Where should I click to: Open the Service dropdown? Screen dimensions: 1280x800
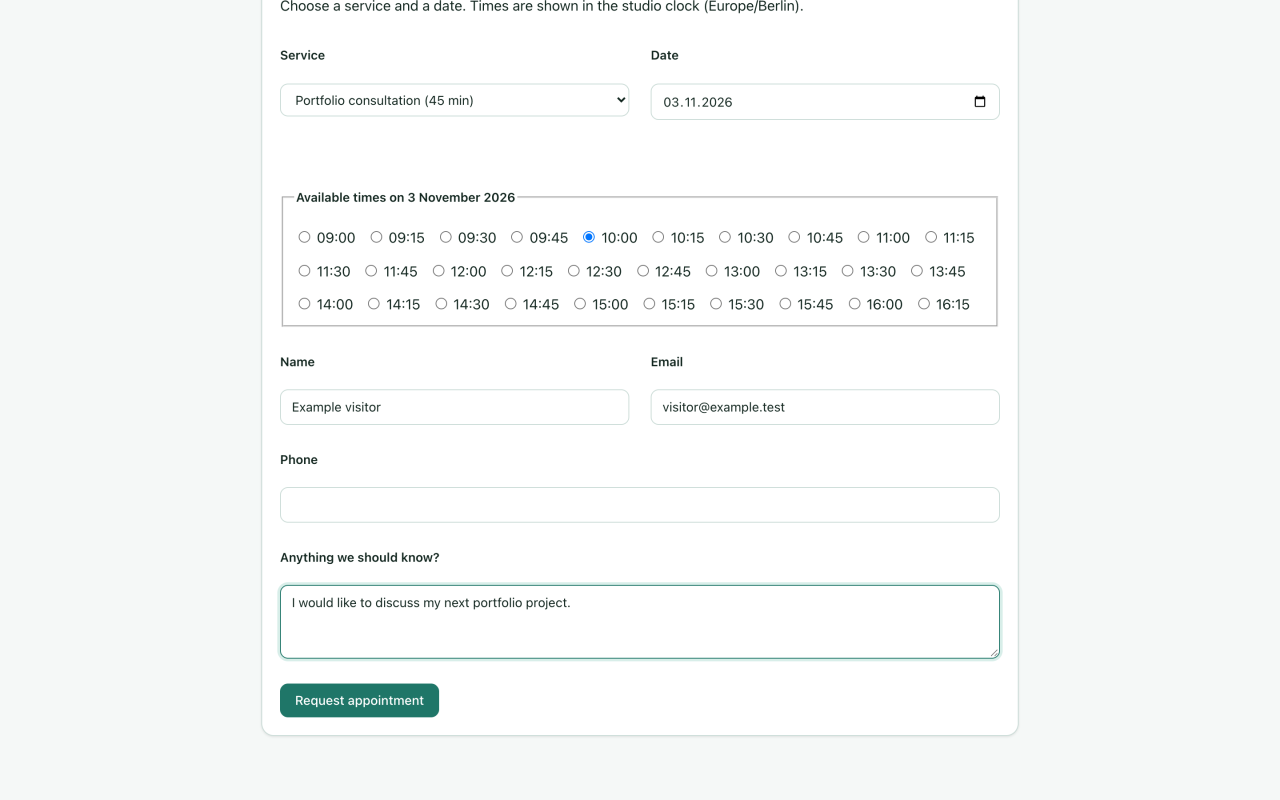click(454, 100)
